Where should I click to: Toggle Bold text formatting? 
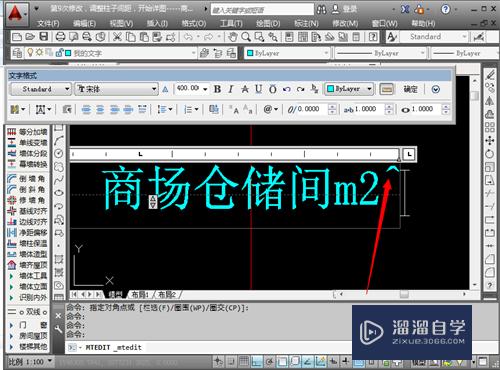click(217, 89)
